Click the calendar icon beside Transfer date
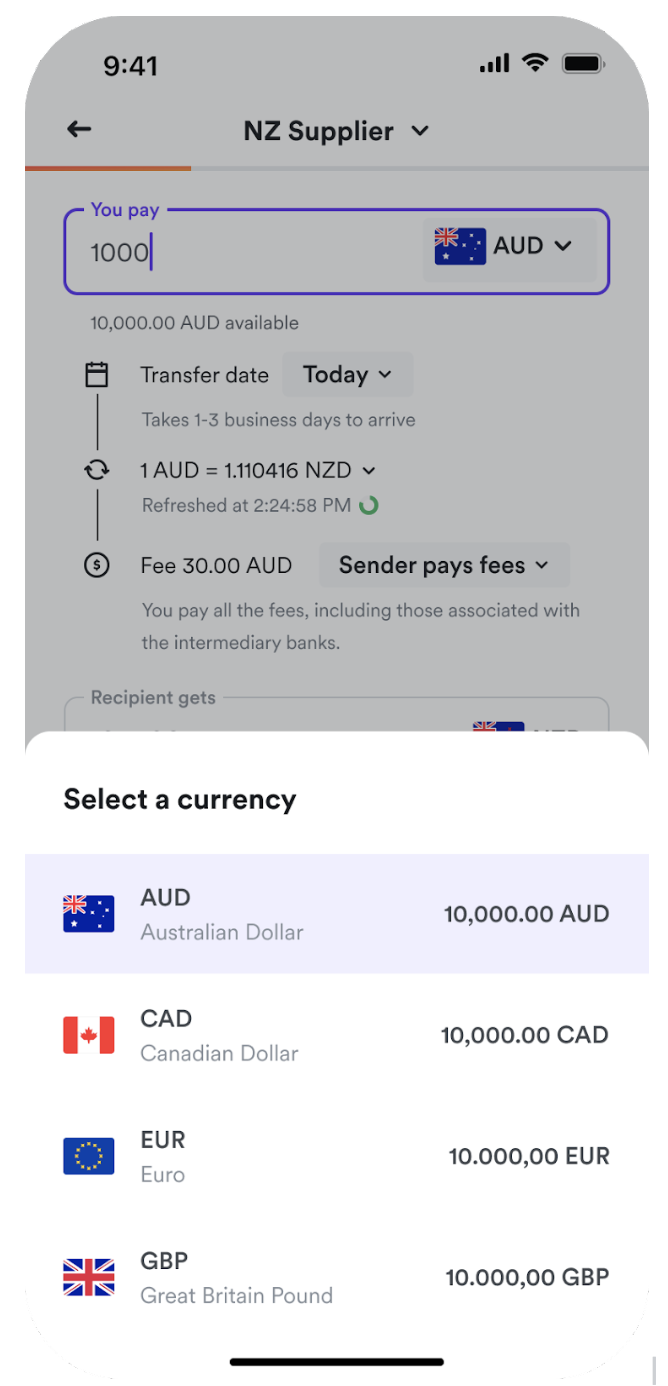This screenshot has width=668, height=1386. click(x=97, y=375)
